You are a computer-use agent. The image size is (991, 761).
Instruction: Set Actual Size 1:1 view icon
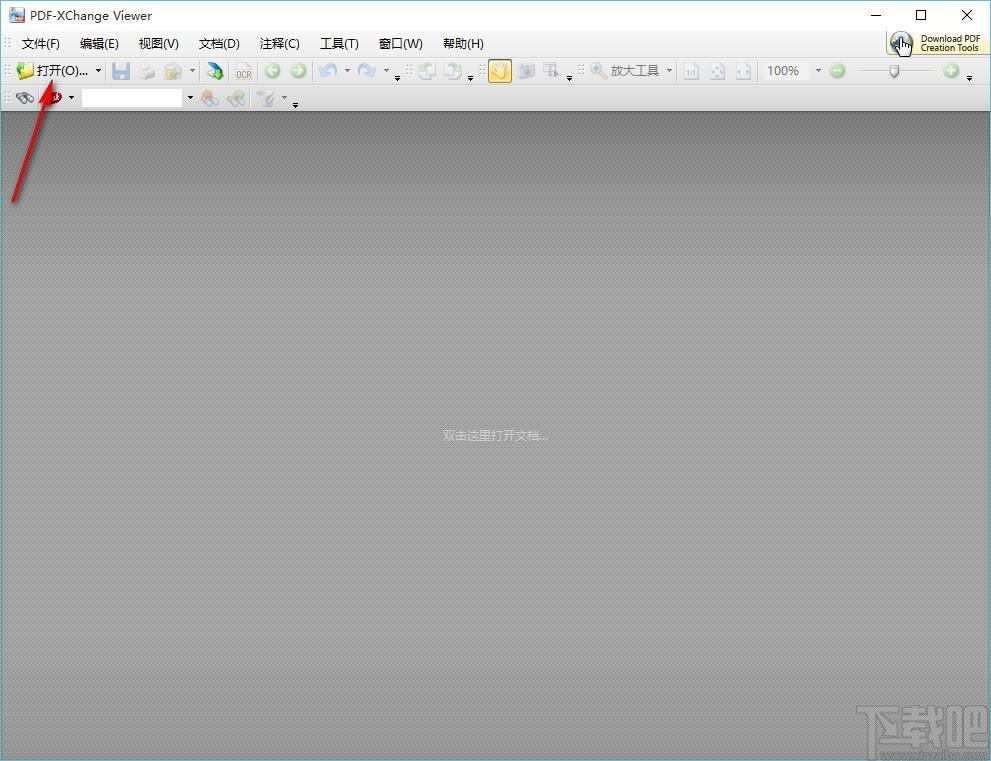pos(691,71)
